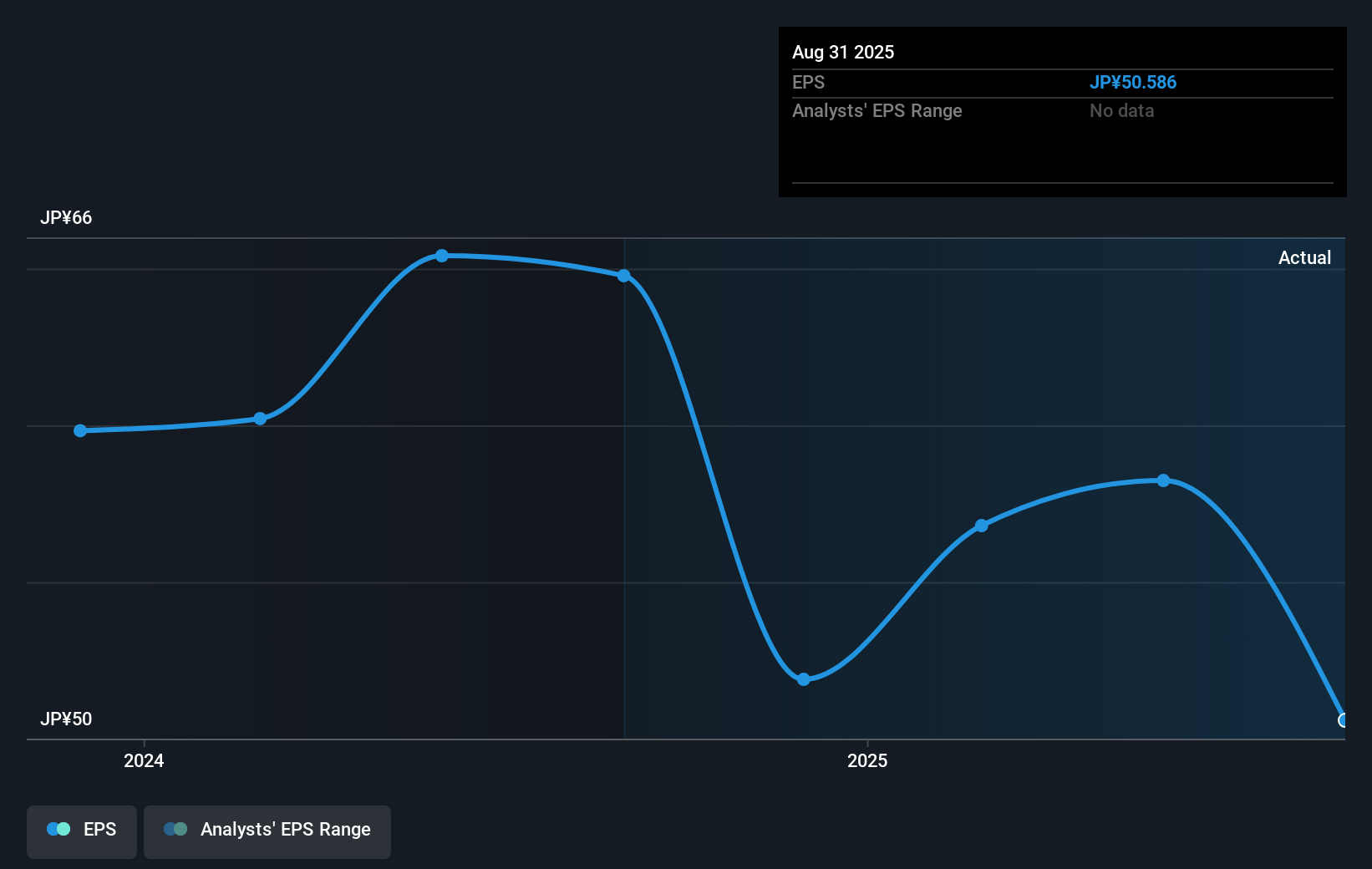Expand the Aug 31 2025 tooltip details

[843, 52]
